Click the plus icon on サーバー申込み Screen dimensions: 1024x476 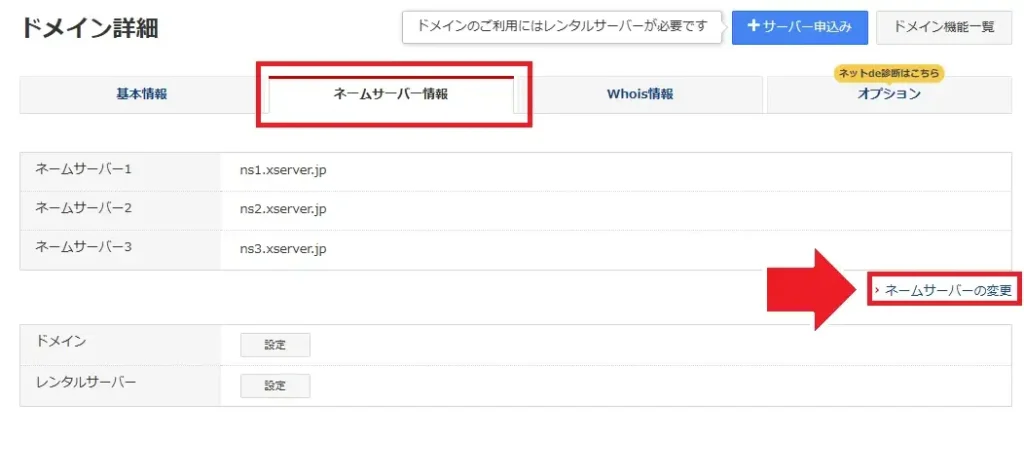(753, 26)
